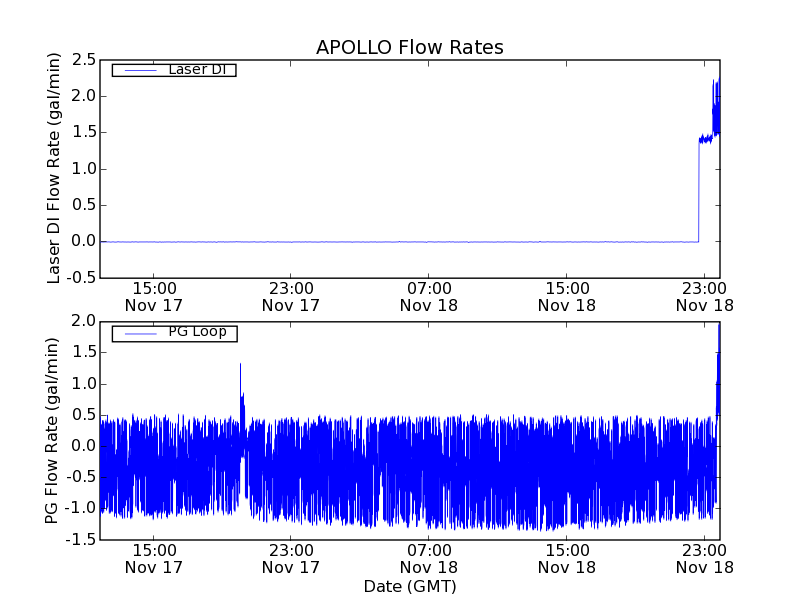Viewport: 800px width, 600px height.
Task: Click 15:00 Nov 17 tick under top plot
Action: click(153, 295)
